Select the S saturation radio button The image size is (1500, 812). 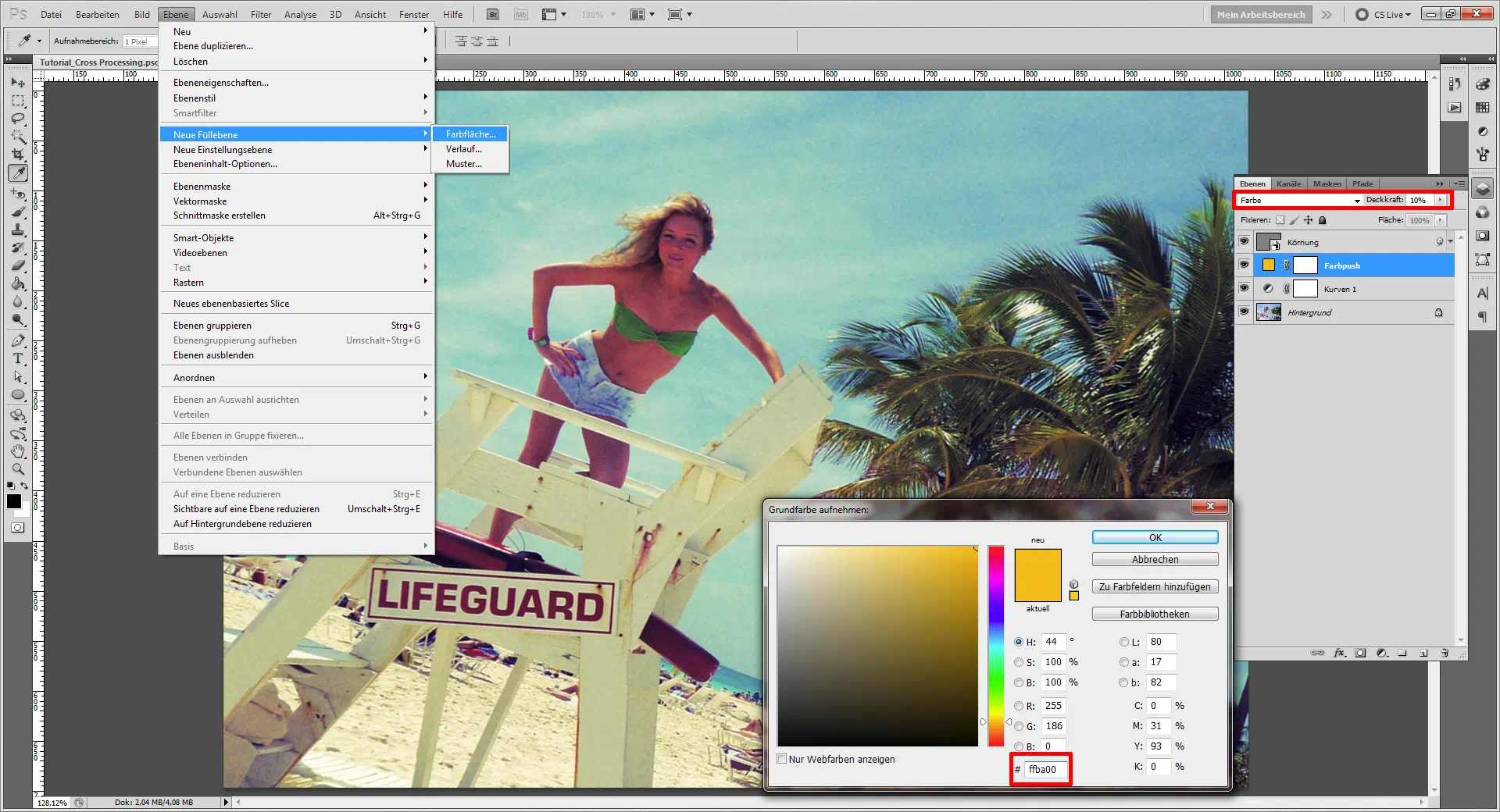coord(1019,662)
